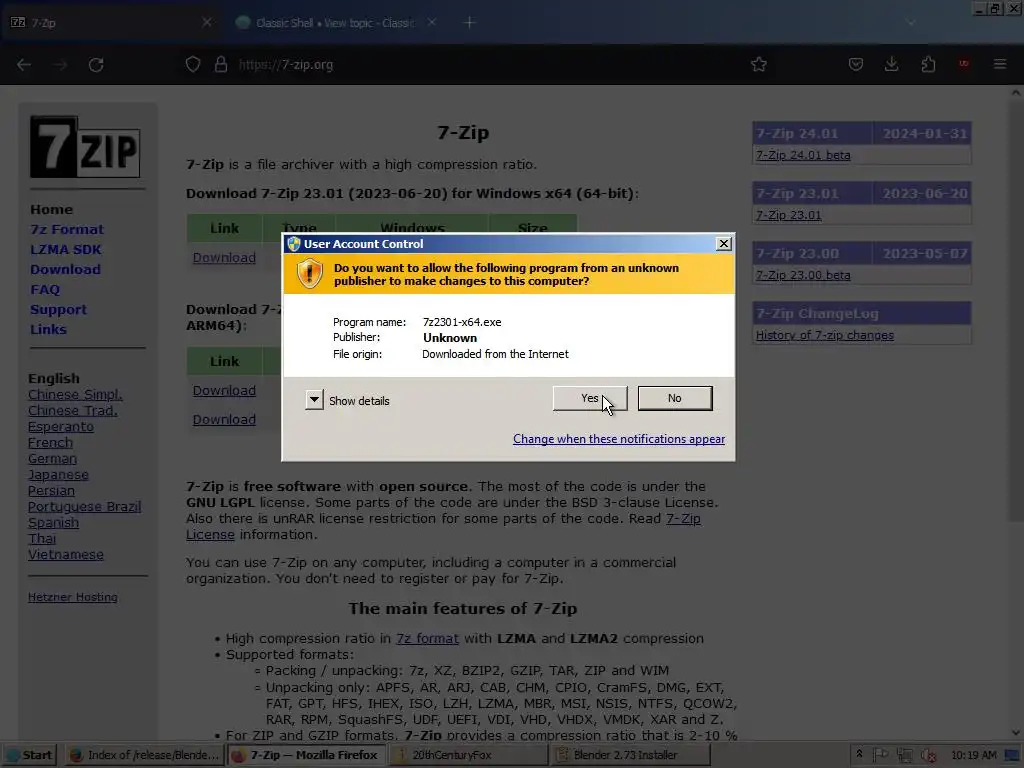
Task: Open the 7z format link in features
Action: tap(427, 639)
